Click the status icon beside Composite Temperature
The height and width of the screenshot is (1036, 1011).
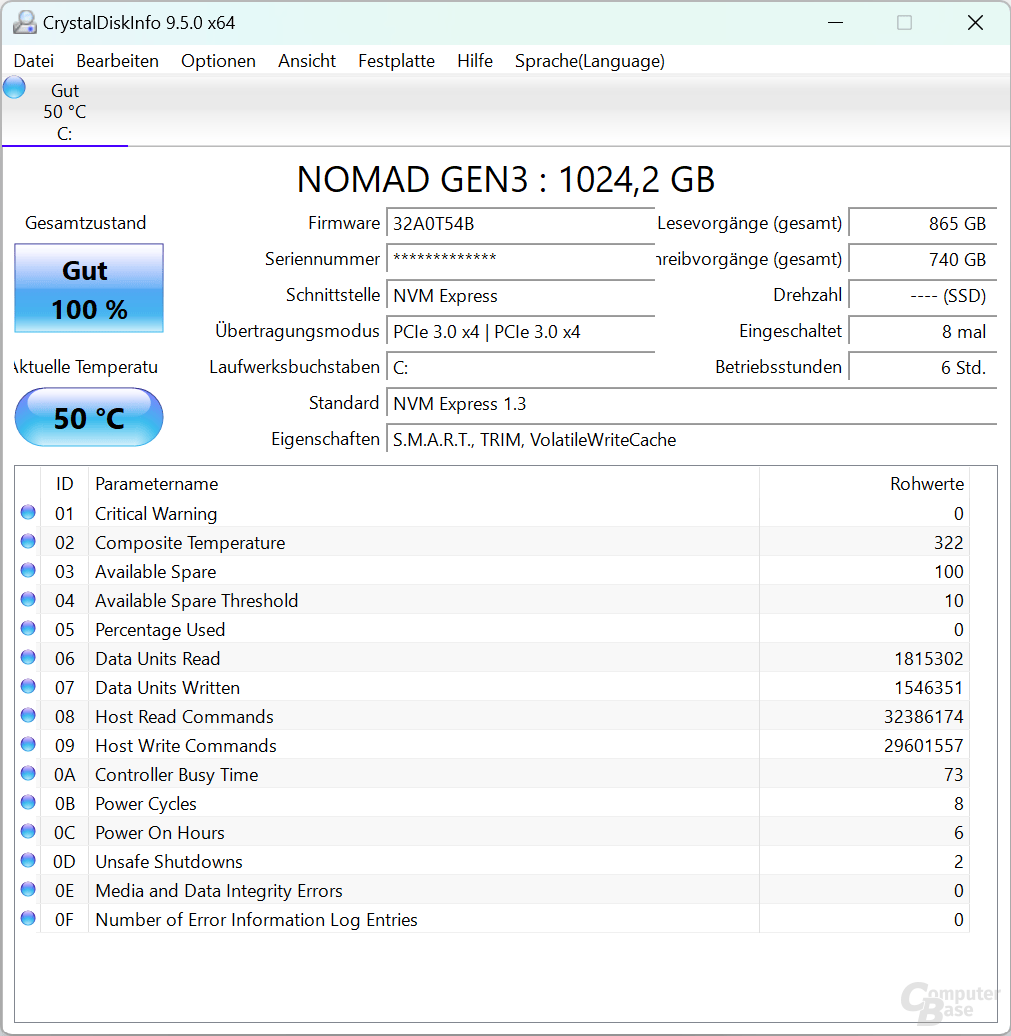click(x=28, y=542)
